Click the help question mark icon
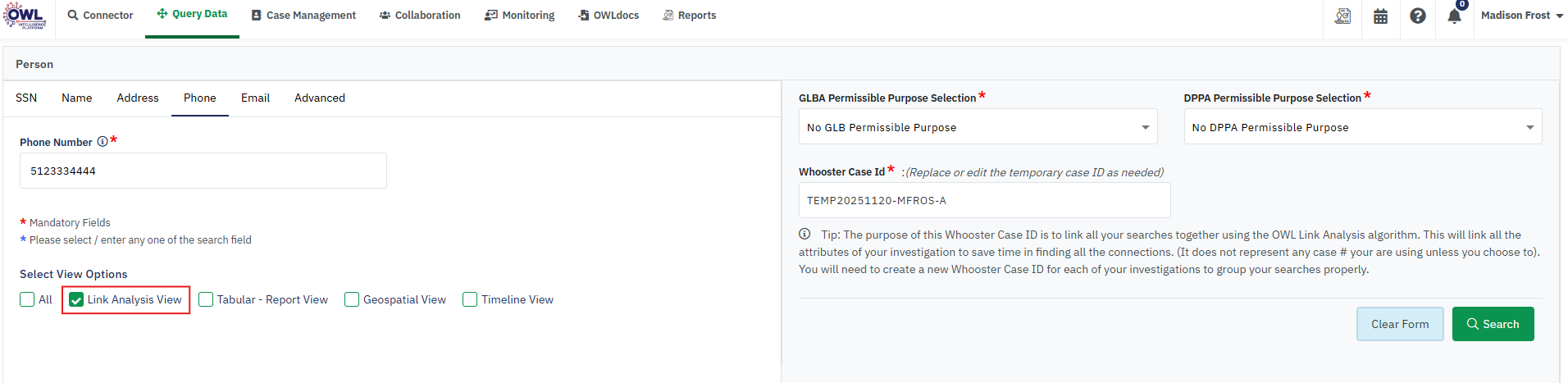This screenshot has width=1568, height=383. (1418, 16)
